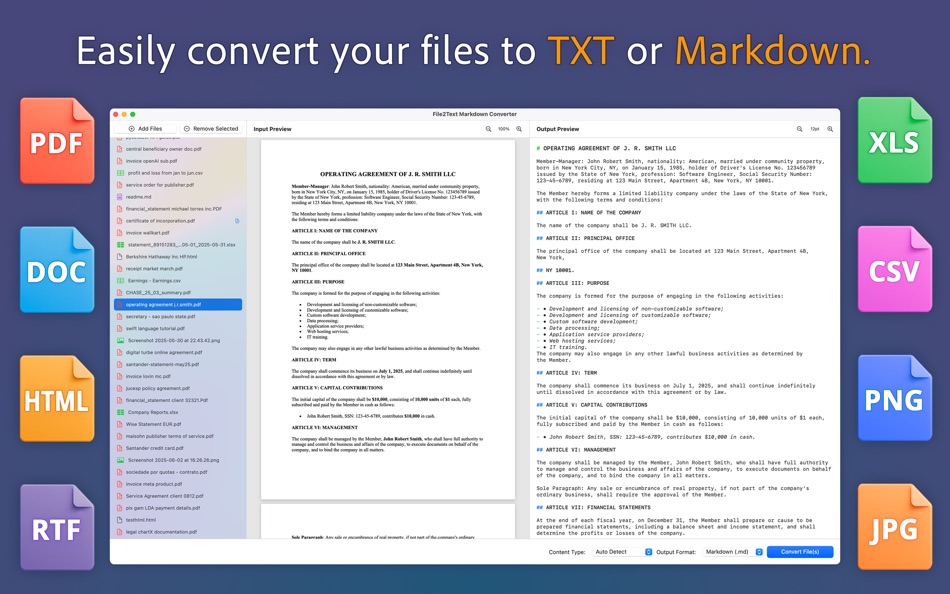Click the Add Files button

click(145, 129)
